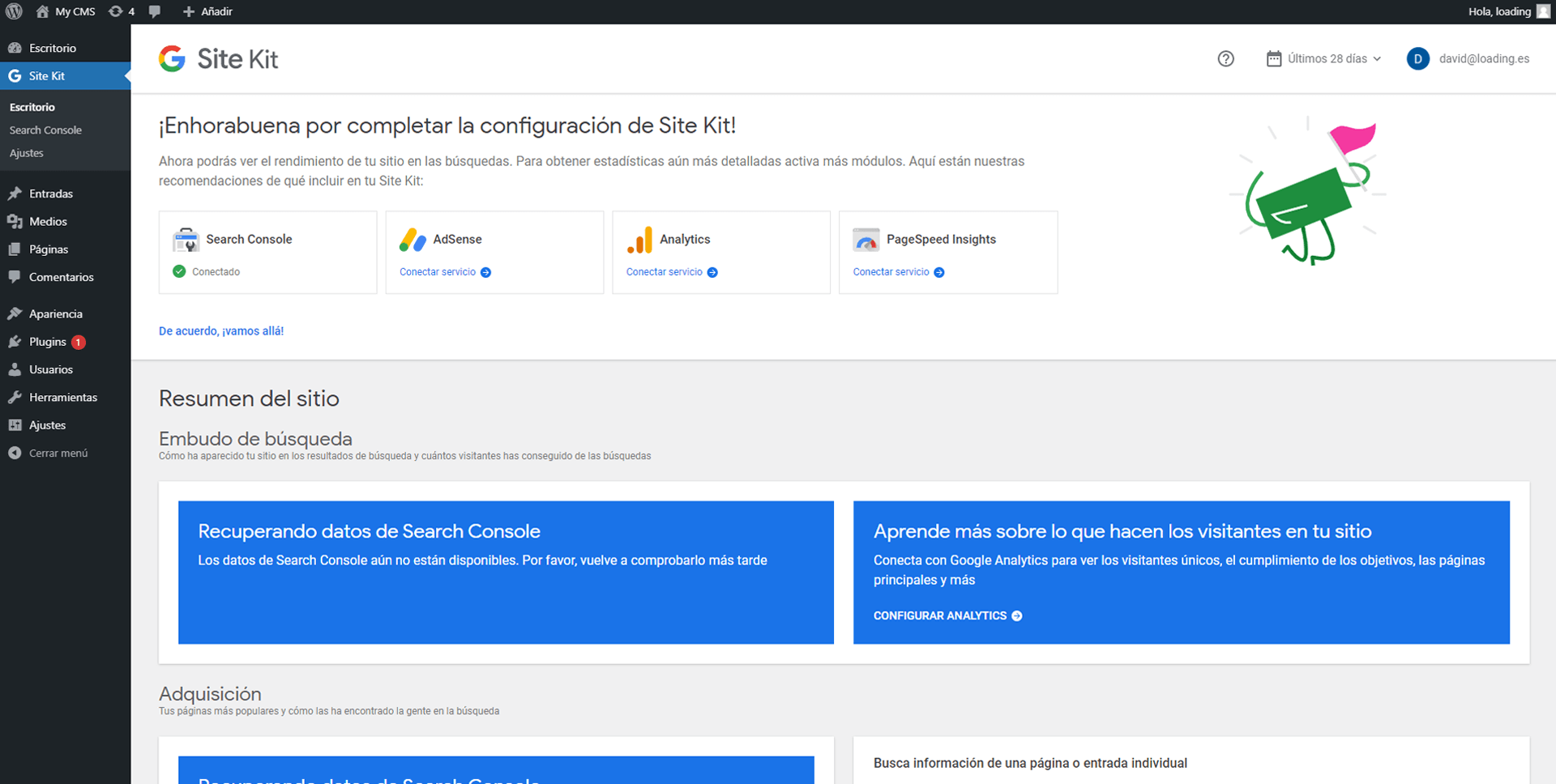Click De acuerdo, ¡vamos allá! link
Screen dimensions: 1556x784
point(221,330)
